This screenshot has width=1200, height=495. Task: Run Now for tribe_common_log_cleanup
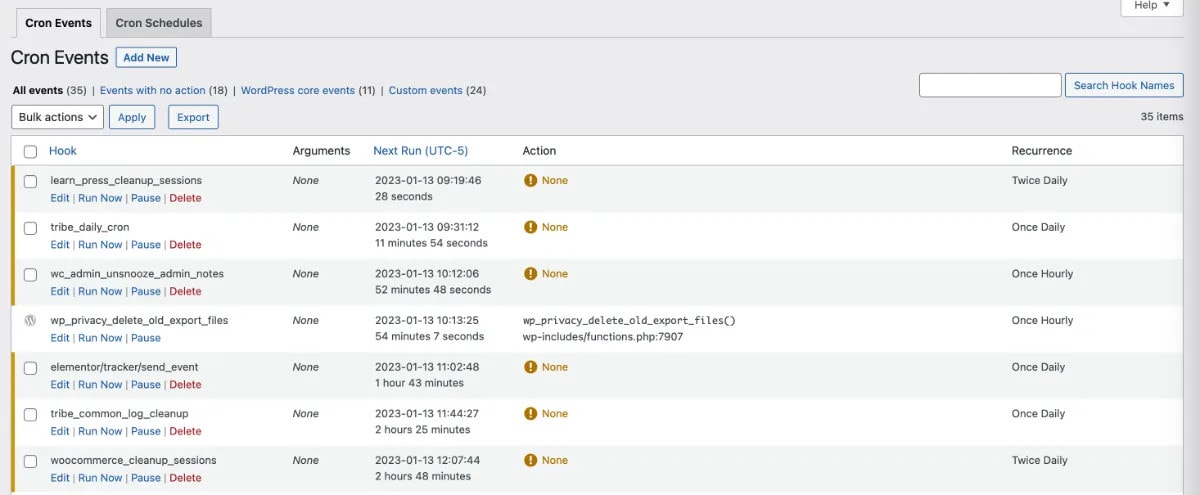click(100, 432)
